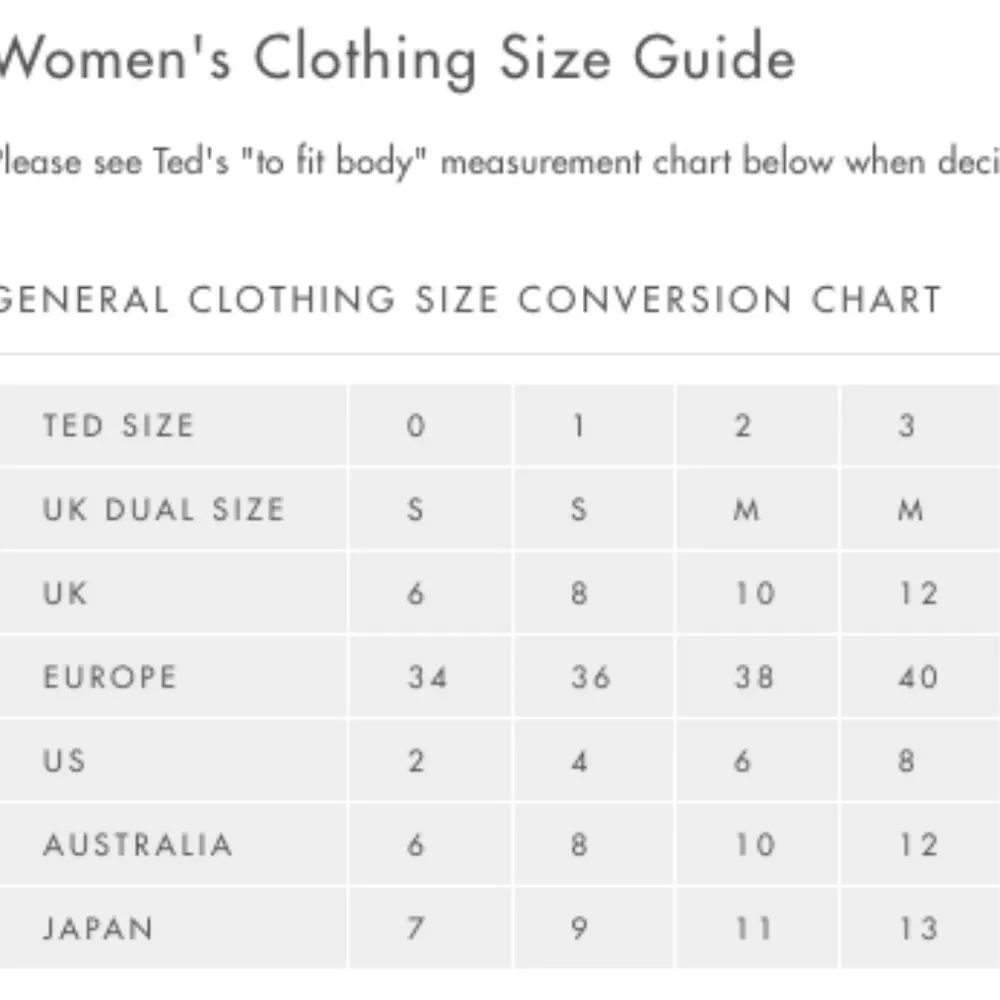
Task: Click the Australia size 8 cell
Action: point(579,845)
